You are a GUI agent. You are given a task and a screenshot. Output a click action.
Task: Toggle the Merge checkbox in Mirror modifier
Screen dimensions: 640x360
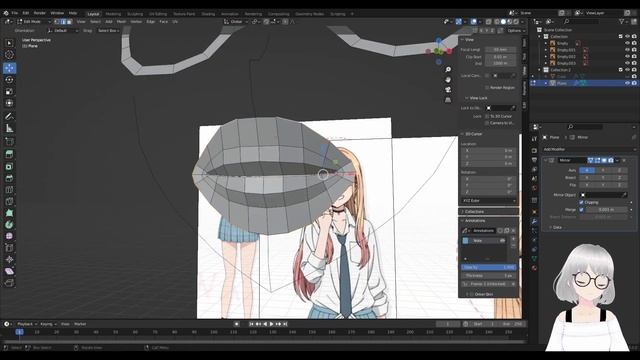(581, 210)
